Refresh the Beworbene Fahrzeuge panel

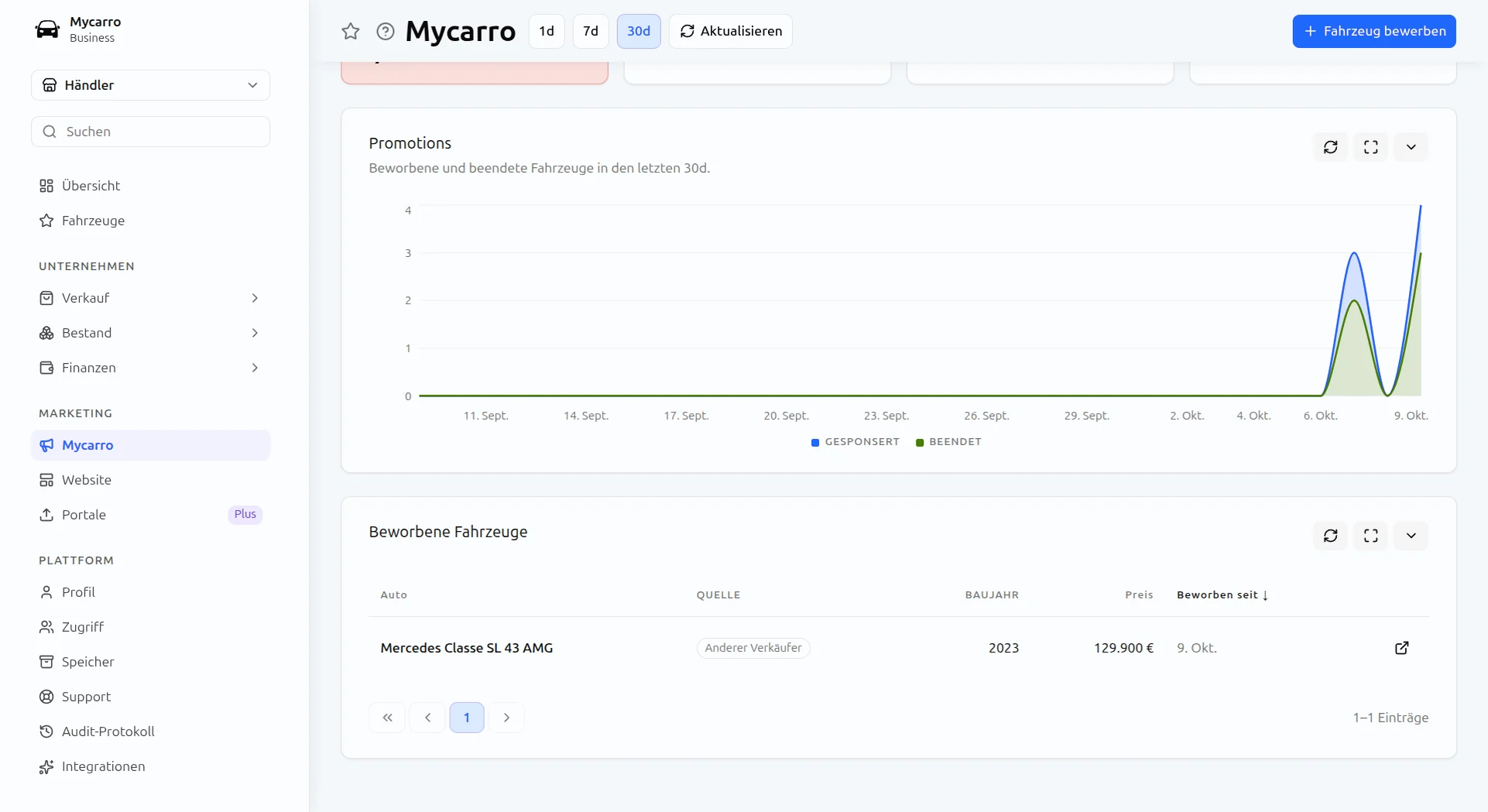(1330, 536)
